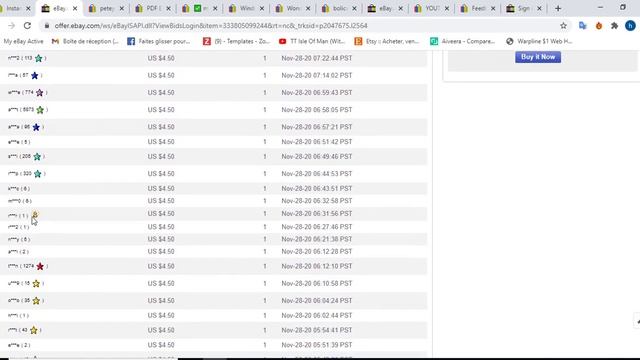Viewport: 640px width, 360px height.
Task: Click the teal star next to feedback 113
Action: tap(38, 58)
